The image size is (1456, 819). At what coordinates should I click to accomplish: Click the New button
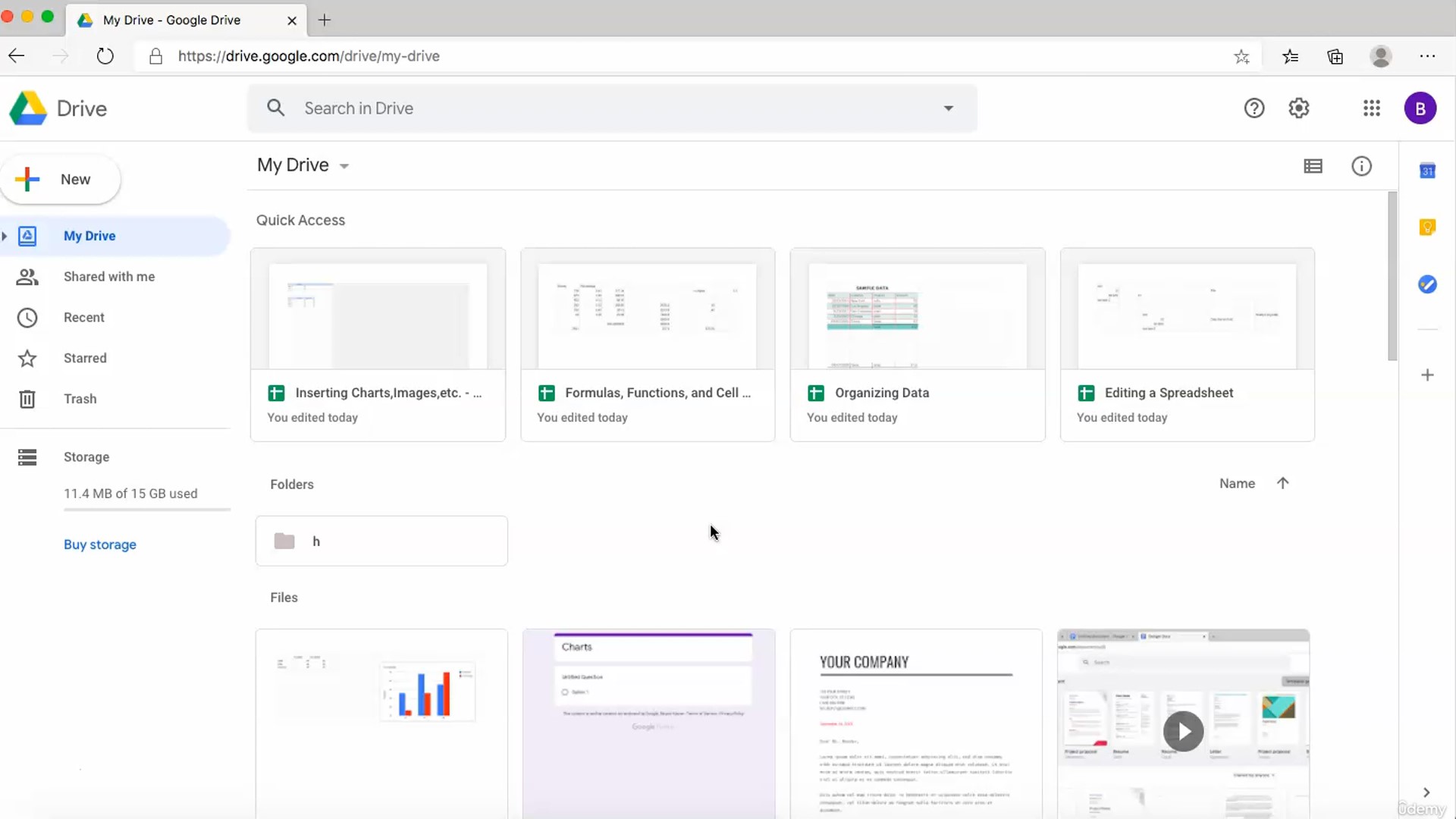point(61,180)
